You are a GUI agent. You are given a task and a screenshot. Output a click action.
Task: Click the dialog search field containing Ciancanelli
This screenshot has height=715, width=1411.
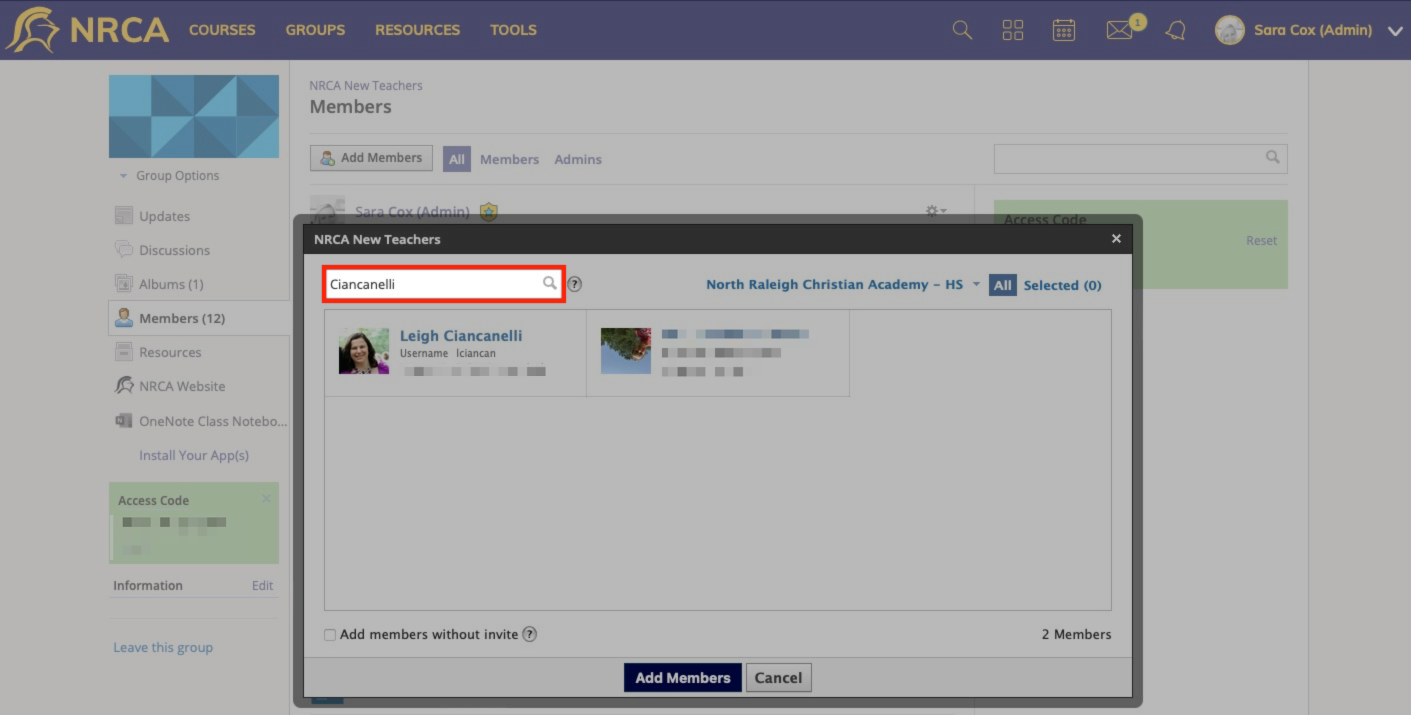click(444, 284)
